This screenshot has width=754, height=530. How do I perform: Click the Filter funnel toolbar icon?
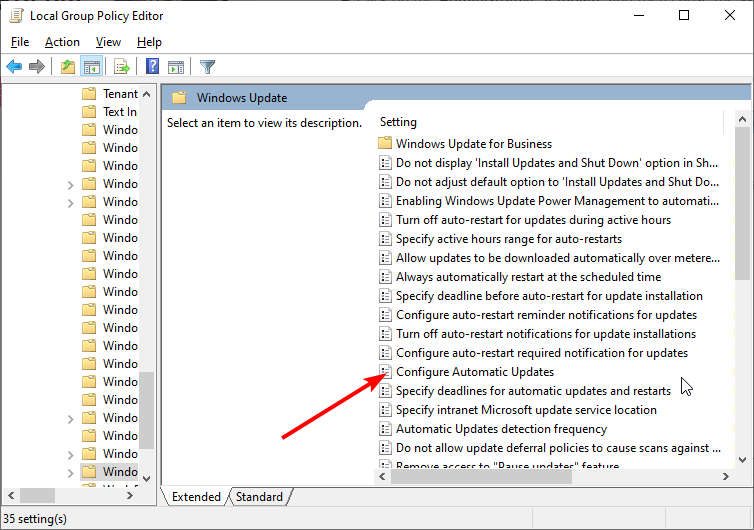207,66
